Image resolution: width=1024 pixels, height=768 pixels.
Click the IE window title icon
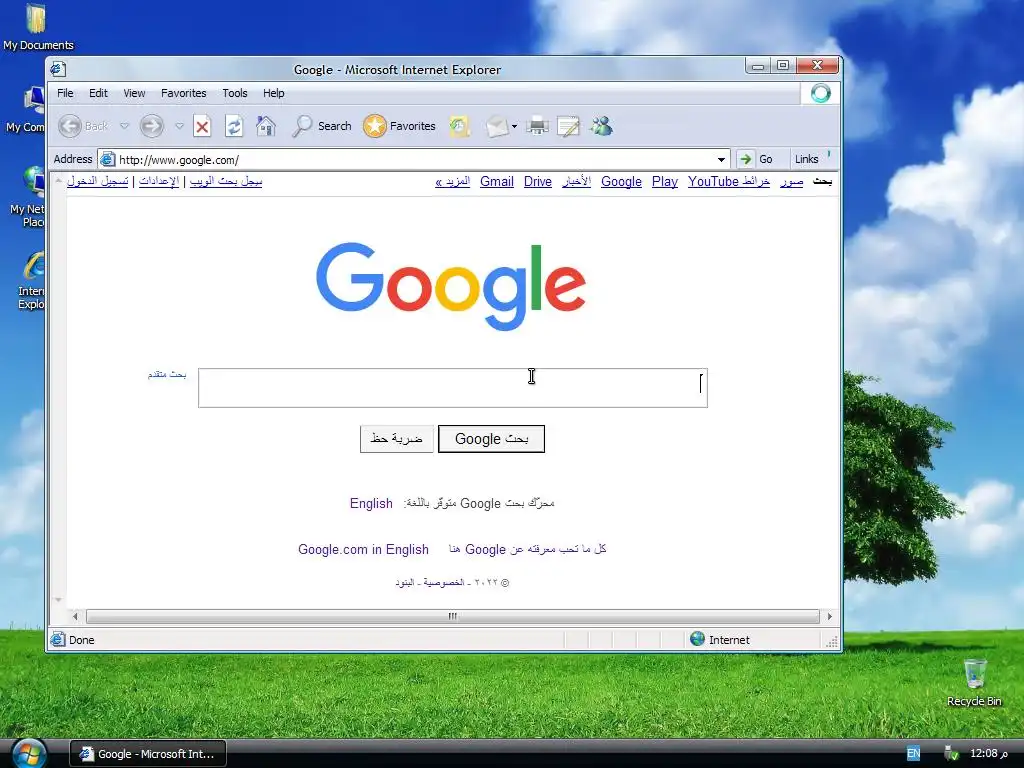pos(57,69)
